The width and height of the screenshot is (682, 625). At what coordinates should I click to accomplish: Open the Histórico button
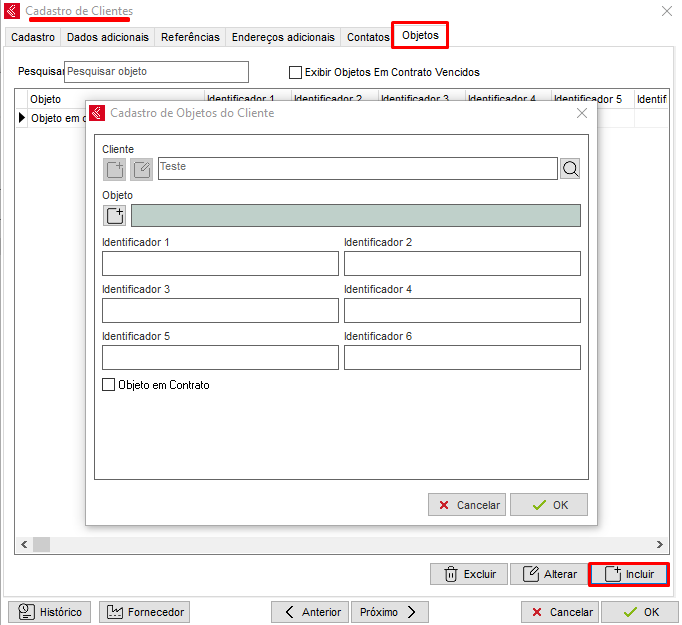pos(50,612)
